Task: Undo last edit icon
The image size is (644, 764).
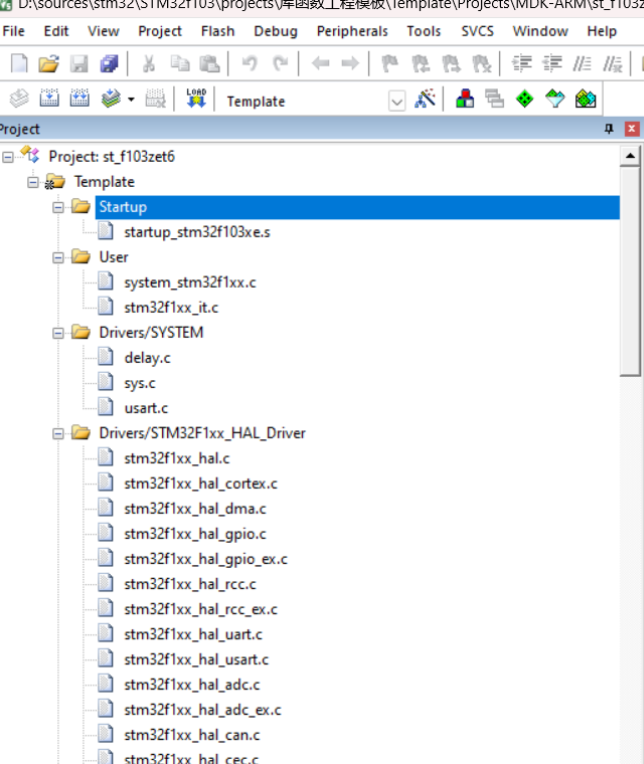Action: pos(250,63)
